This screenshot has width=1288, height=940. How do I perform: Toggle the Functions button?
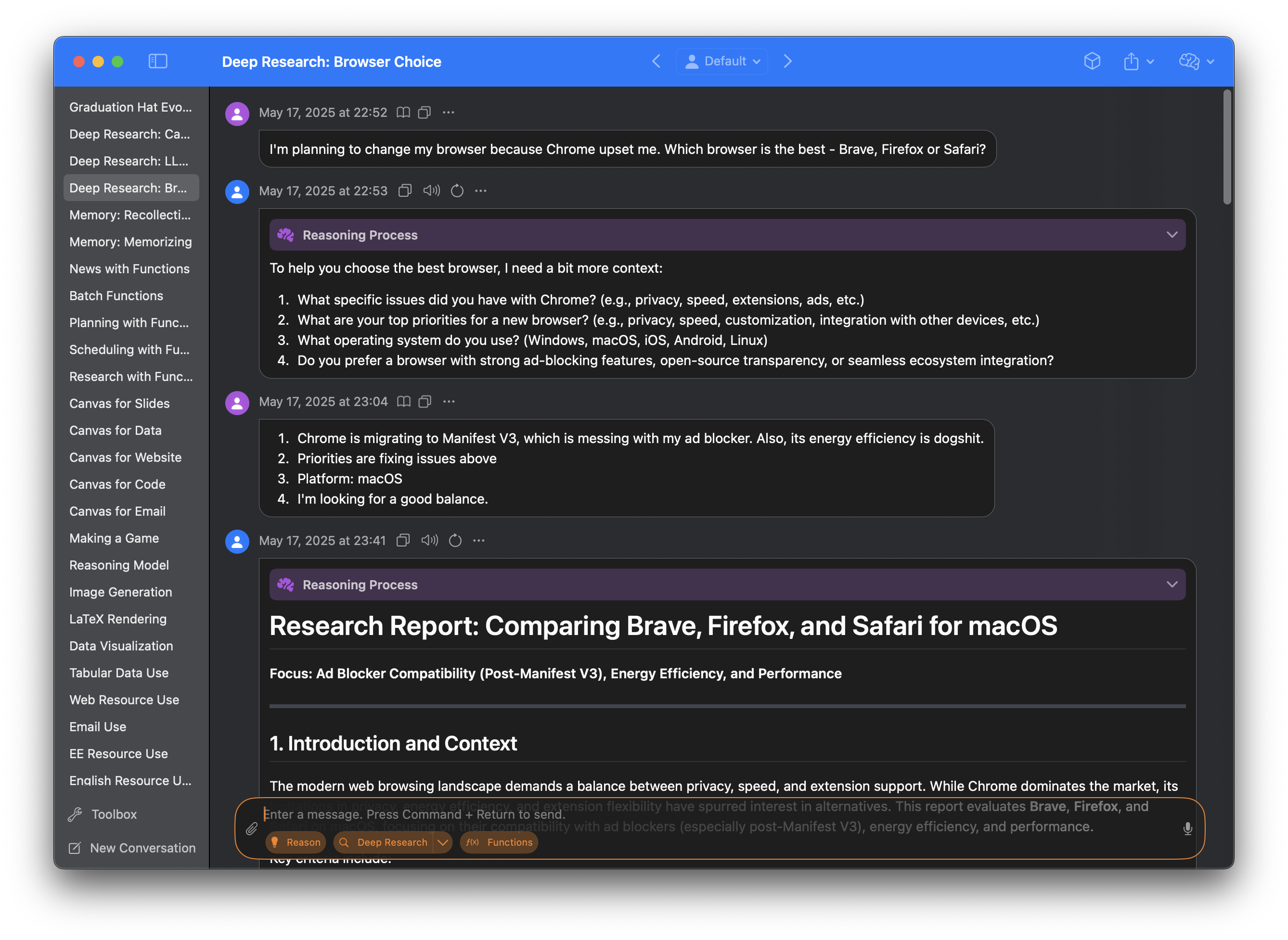coord(499,842)
